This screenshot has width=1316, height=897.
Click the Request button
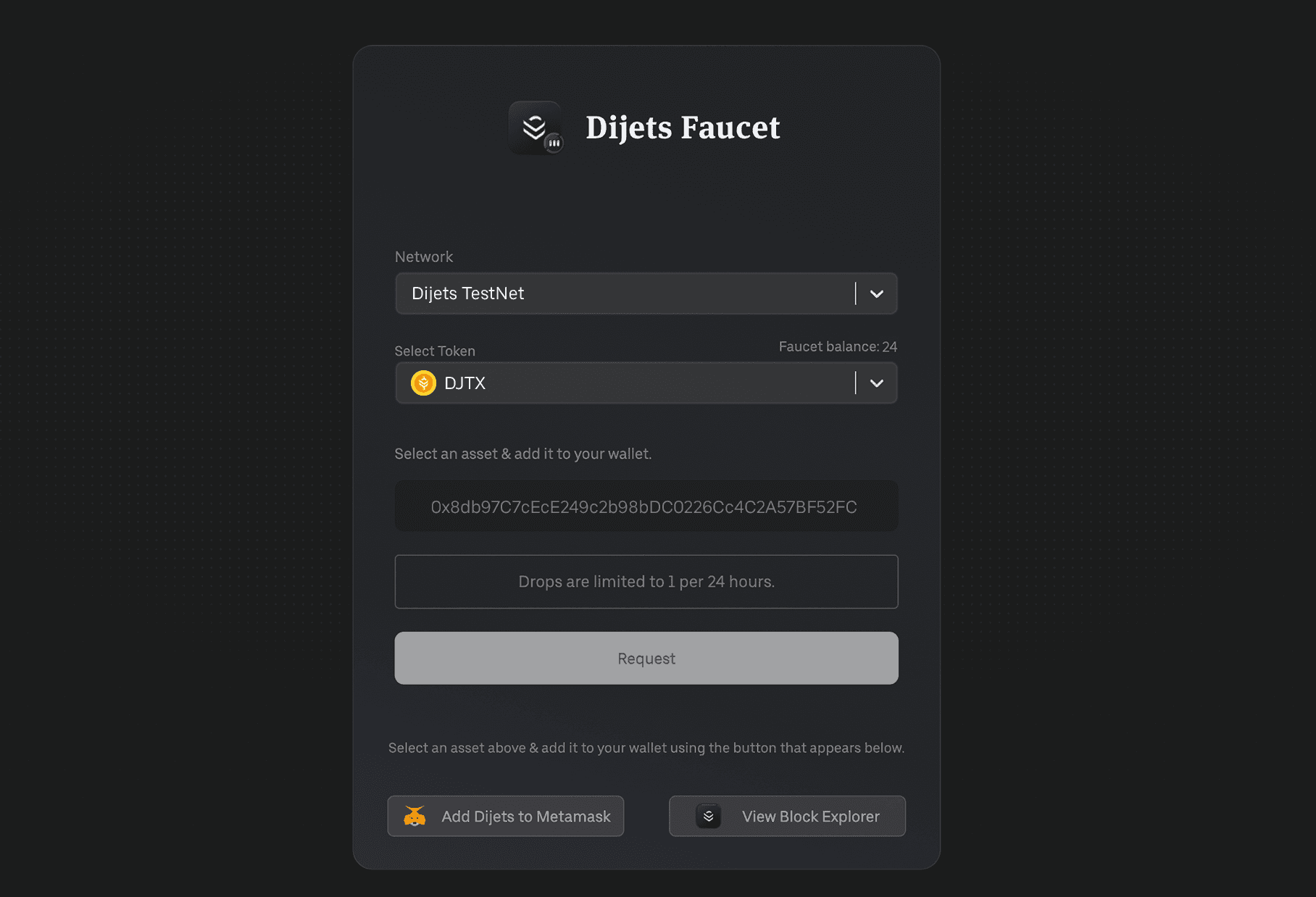646,658
